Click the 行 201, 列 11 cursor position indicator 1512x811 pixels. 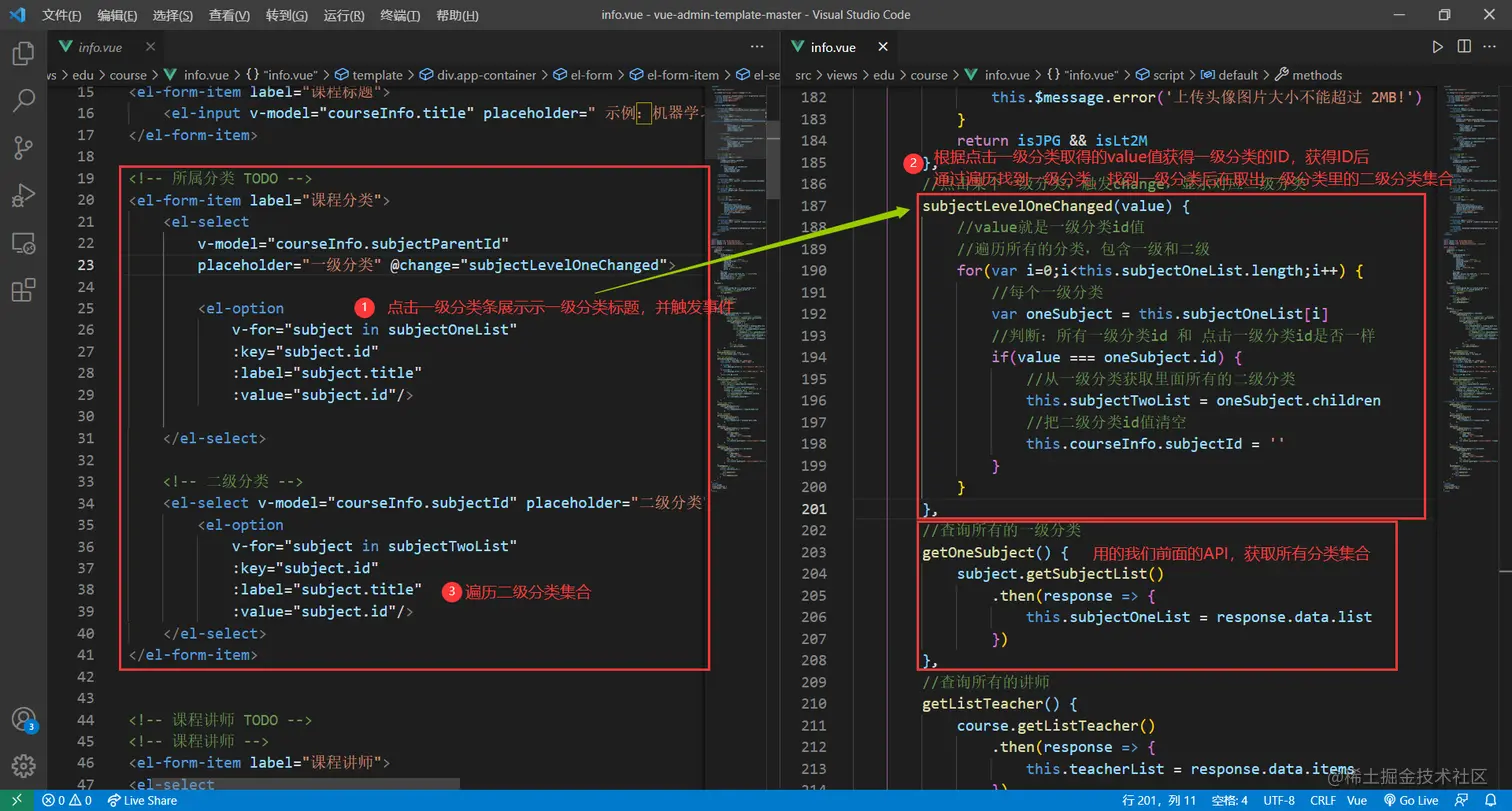1160,800
